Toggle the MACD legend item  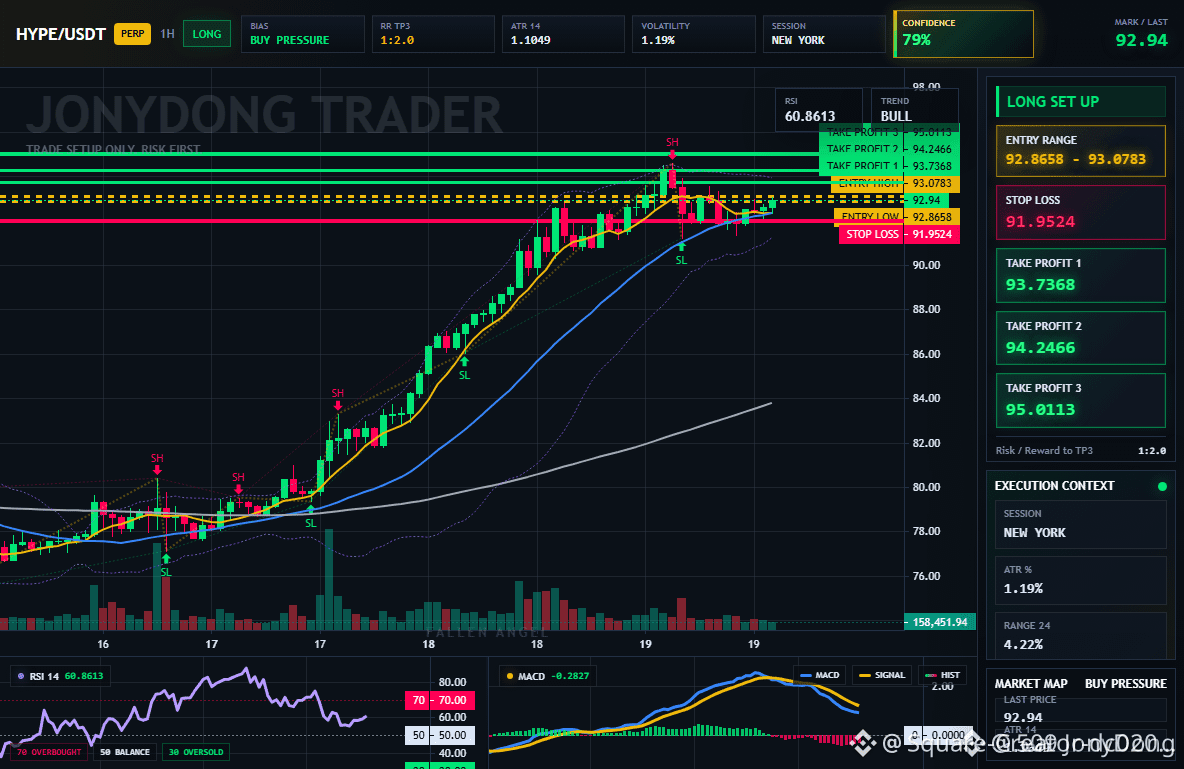pos(819,675)
